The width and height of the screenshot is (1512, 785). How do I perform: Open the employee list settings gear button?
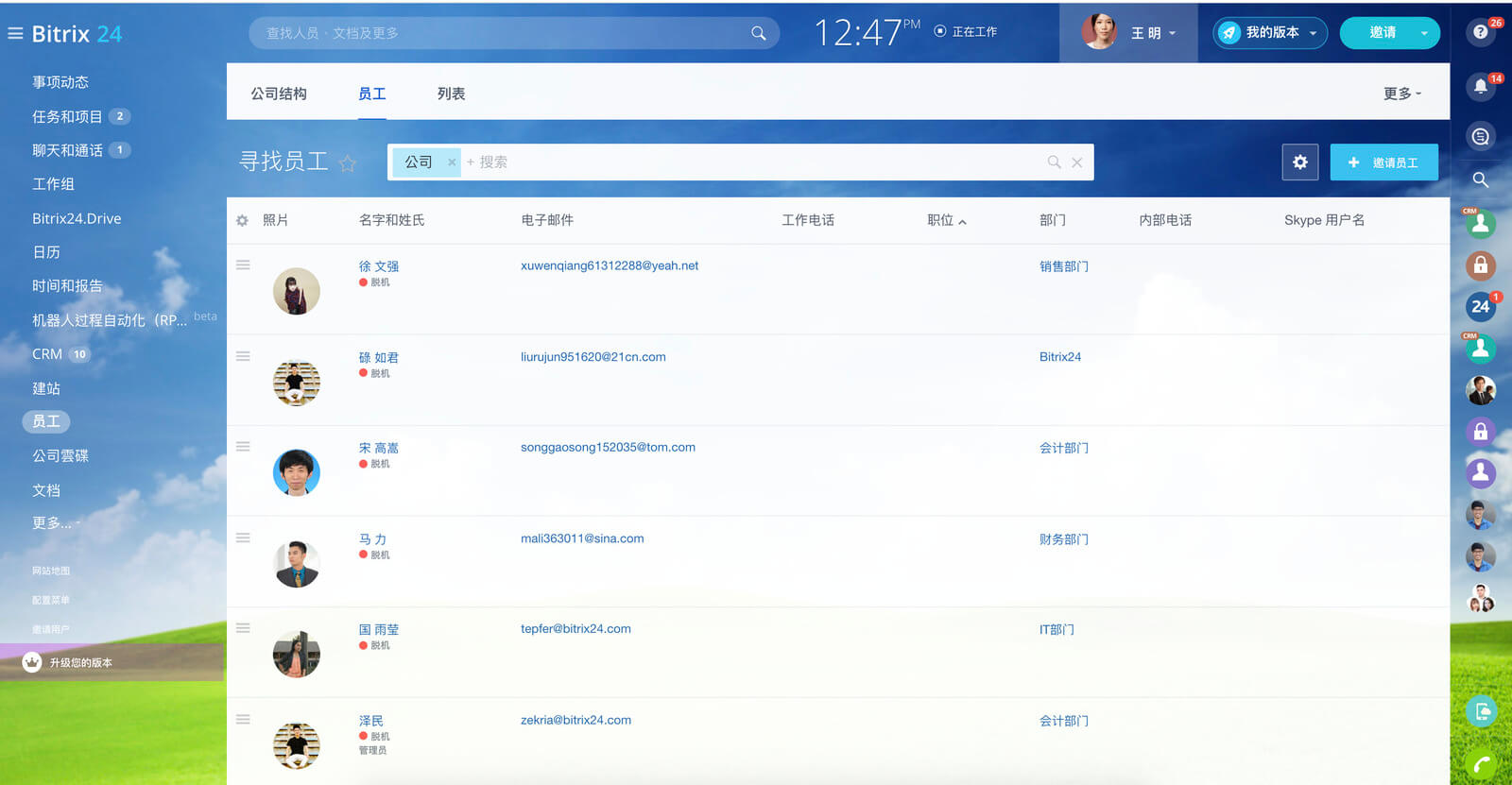(x=1299, y=162)
